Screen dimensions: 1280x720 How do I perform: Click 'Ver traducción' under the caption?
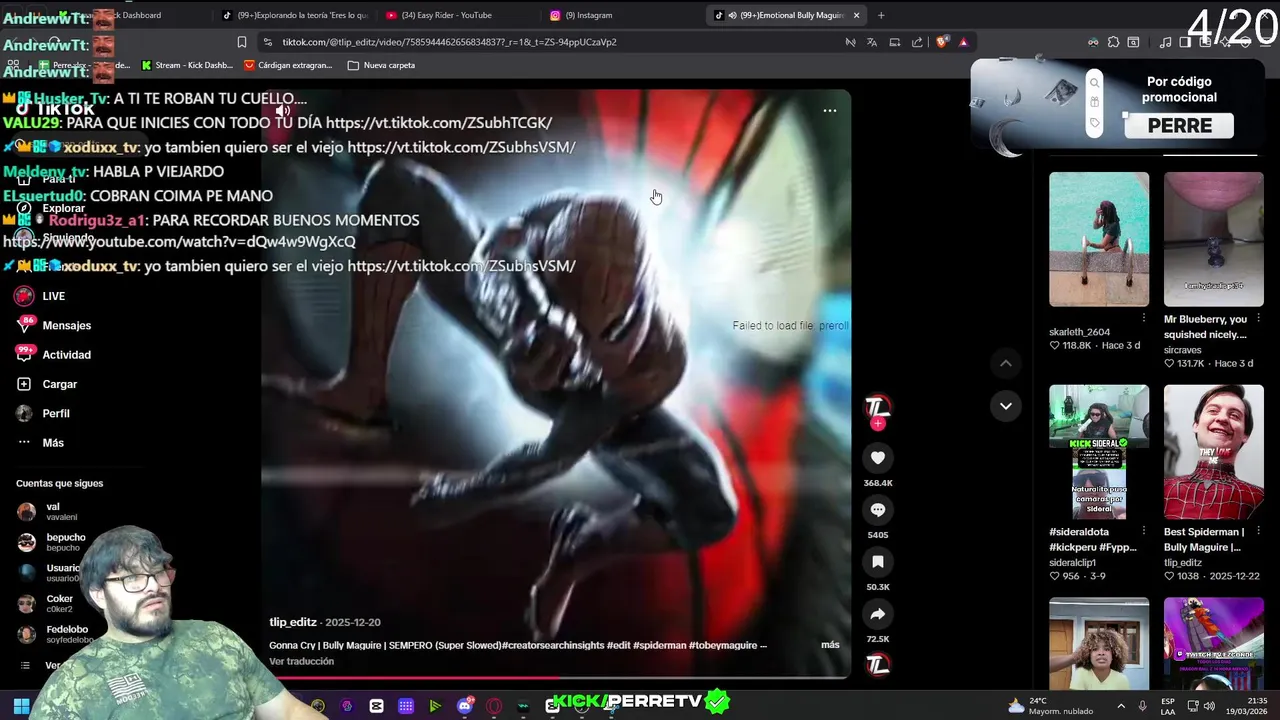click(x=301, y=661)
